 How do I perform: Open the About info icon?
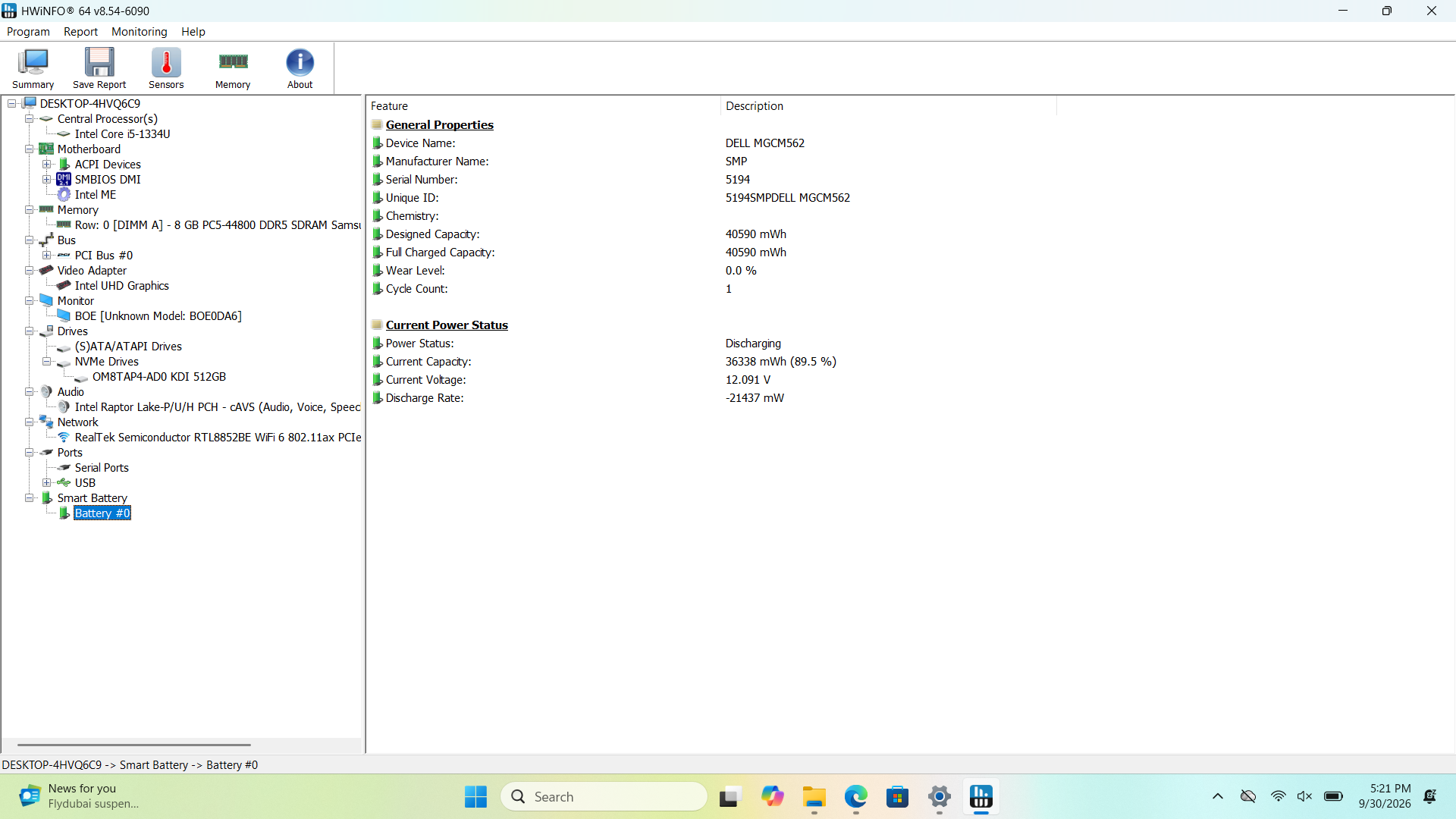tap(300, 68)
